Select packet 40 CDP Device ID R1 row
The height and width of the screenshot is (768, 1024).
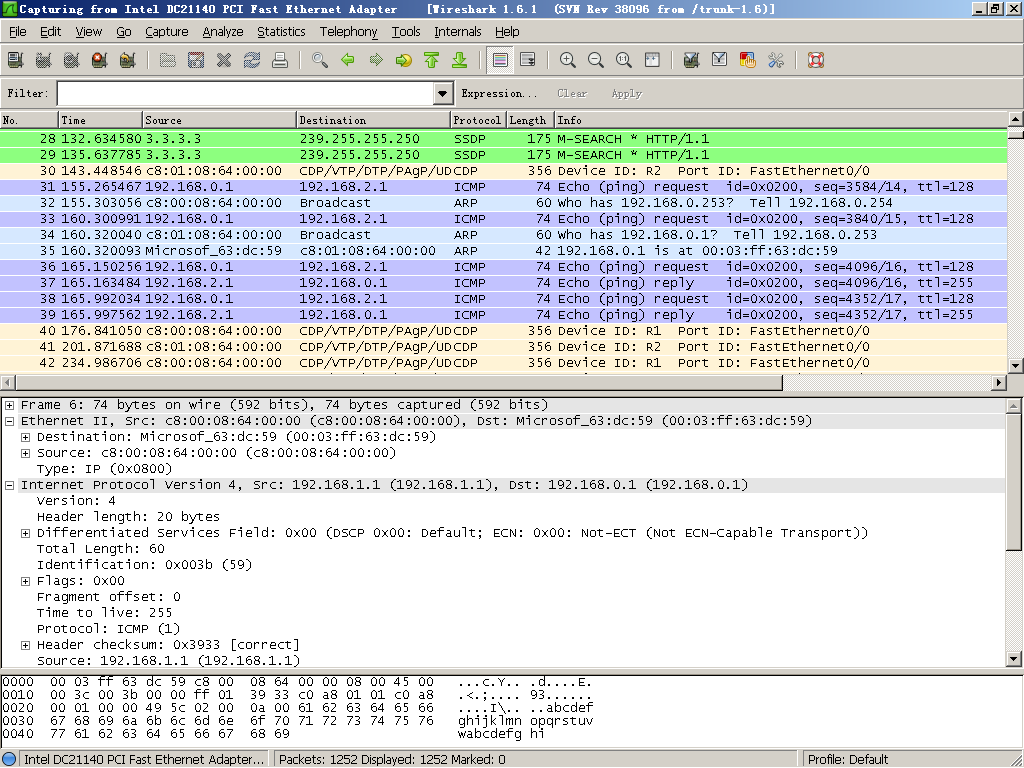click(504, 330)
